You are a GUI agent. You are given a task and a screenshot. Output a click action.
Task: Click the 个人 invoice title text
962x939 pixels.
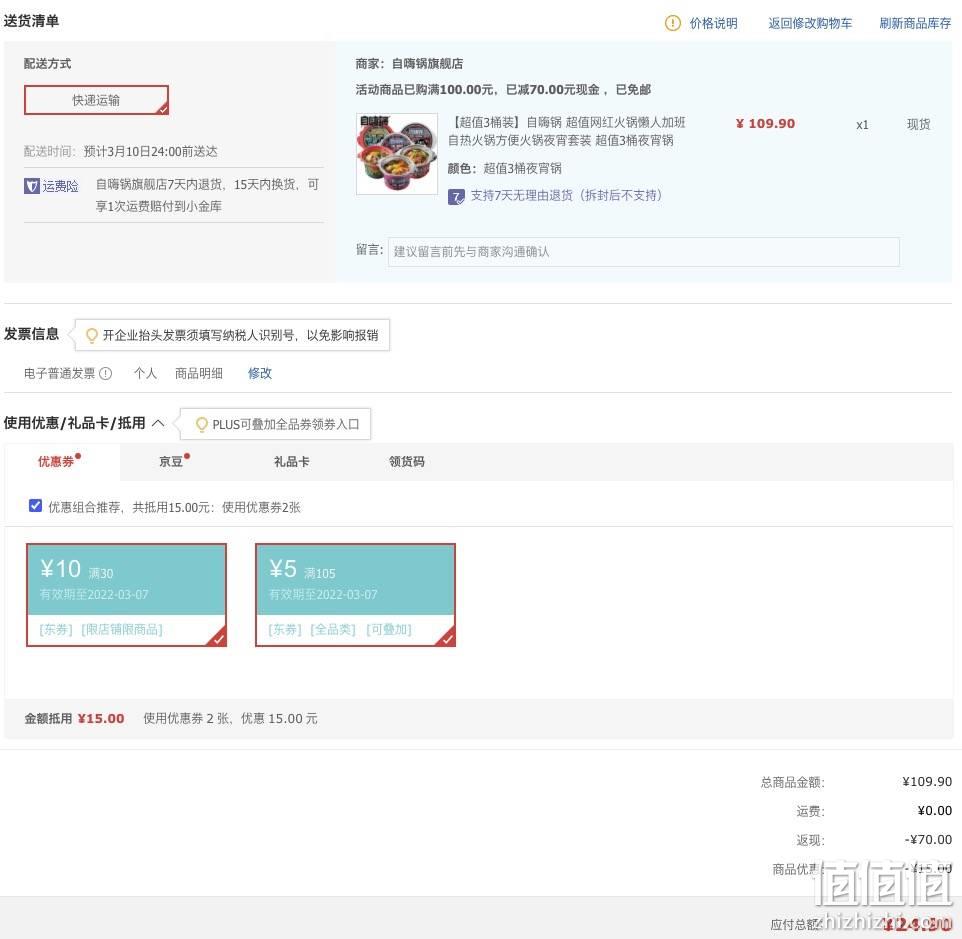[145, 374]
